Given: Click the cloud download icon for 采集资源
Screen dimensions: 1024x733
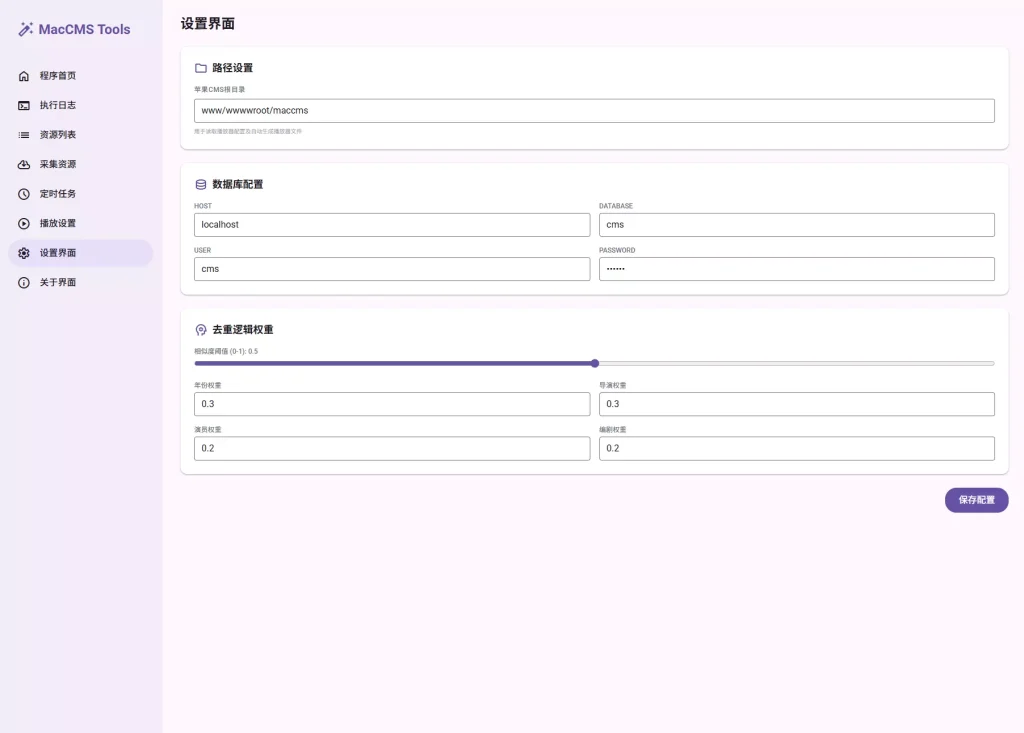Looking at the screenshot, I should (x=24, y=164).
